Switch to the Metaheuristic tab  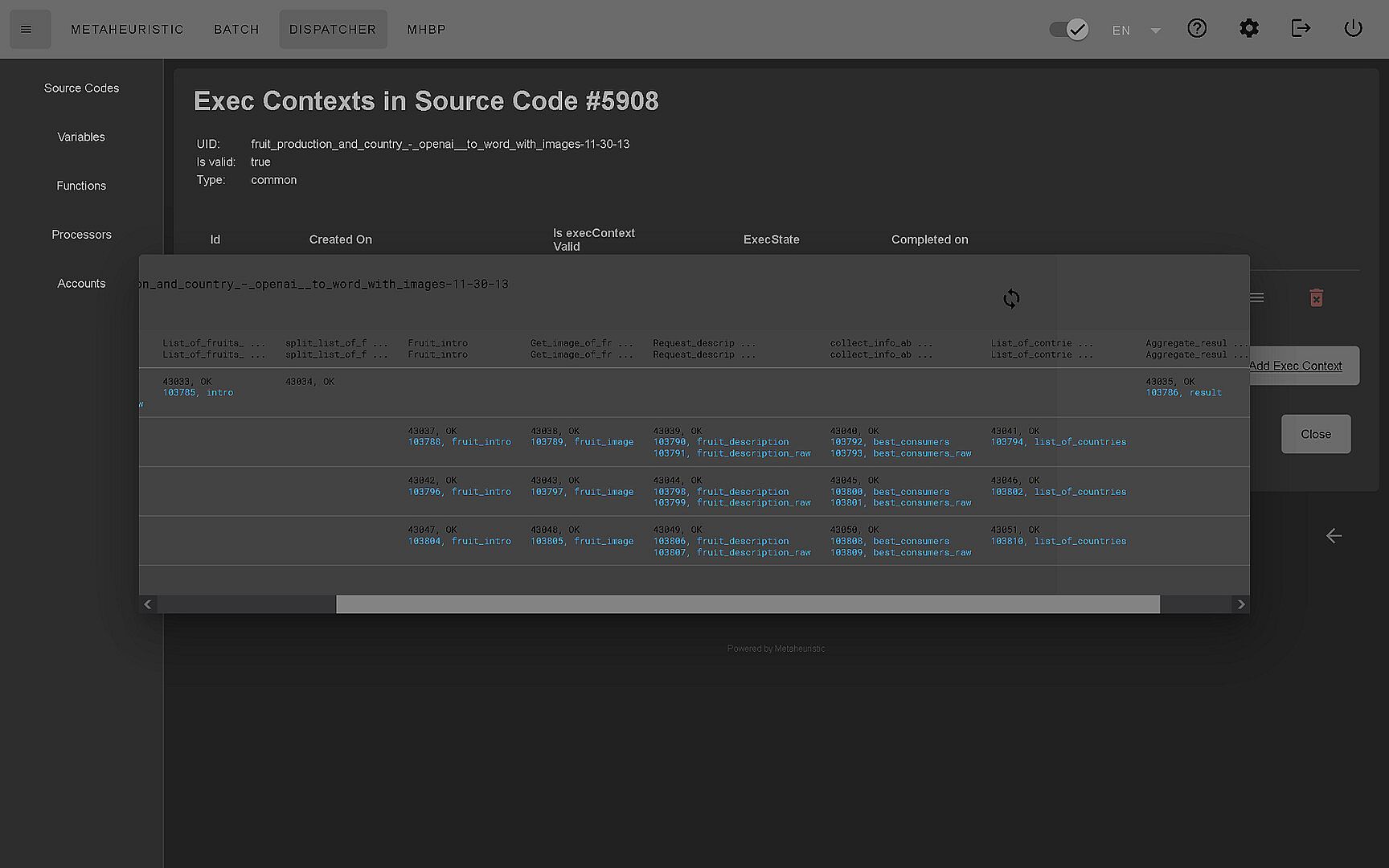point(127,29)
